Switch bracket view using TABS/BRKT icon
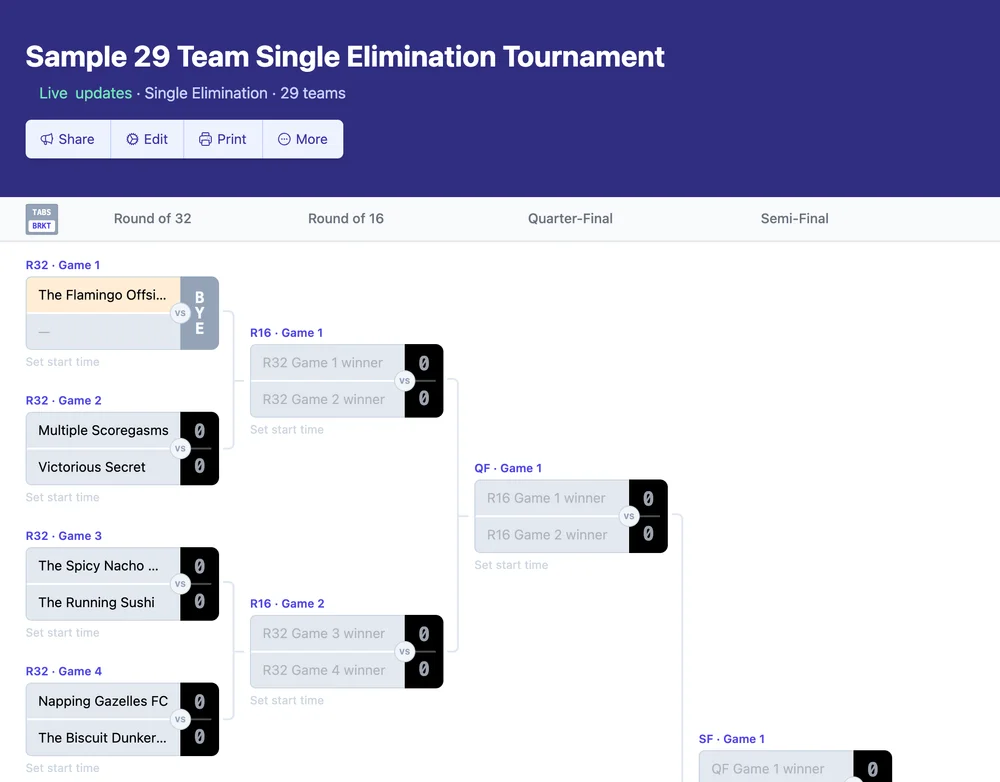The height and width of the screenshot is (782, 1000). [x=42, y=219]
